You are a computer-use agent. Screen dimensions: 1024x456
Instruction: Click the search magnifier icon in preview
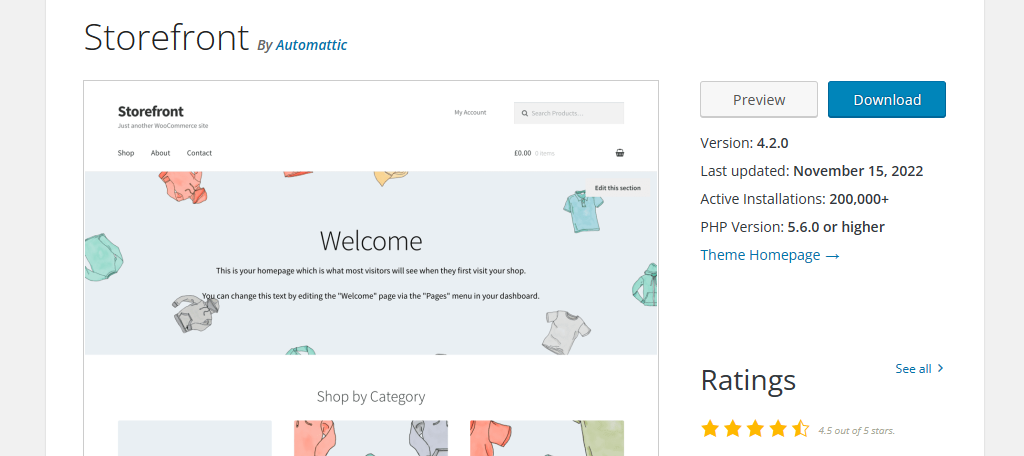click(524, 113)
